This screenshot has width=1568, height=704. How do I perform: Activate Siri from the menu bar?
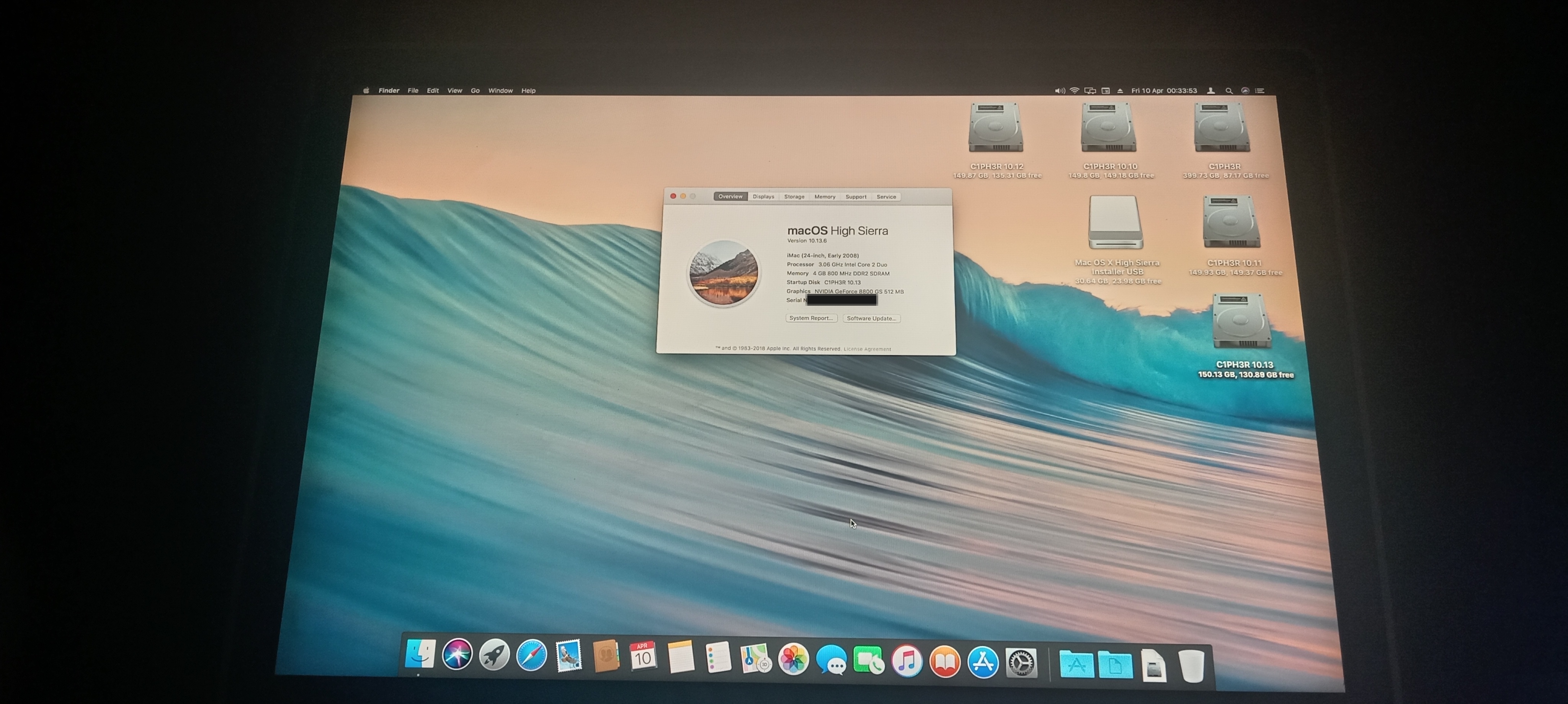[x=1245, y=91]
